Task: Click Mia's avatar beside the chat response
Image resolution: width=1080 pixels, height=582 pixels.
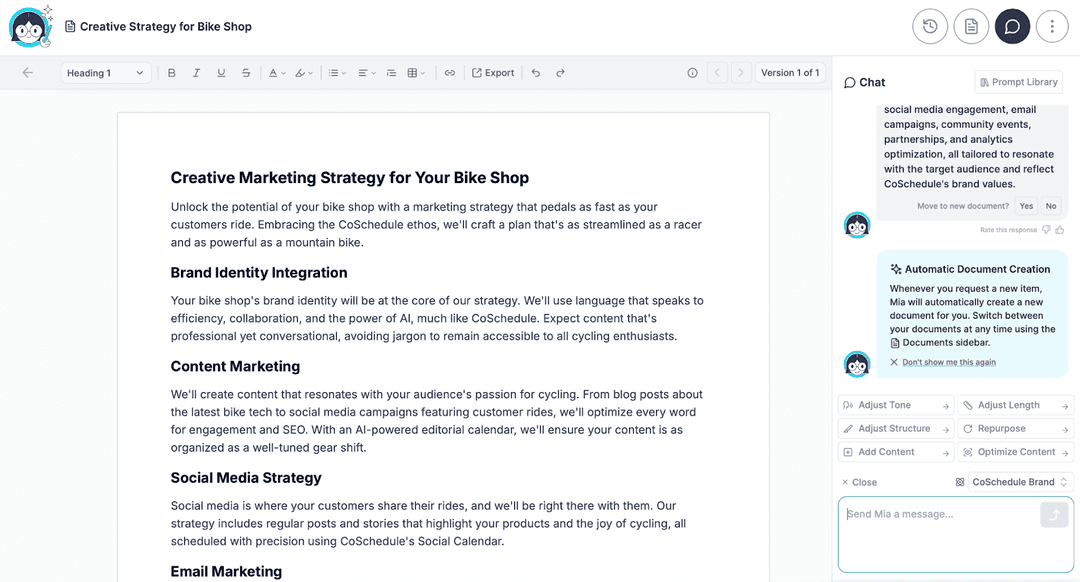Action: pyautogui.click(x=857, y=225)
